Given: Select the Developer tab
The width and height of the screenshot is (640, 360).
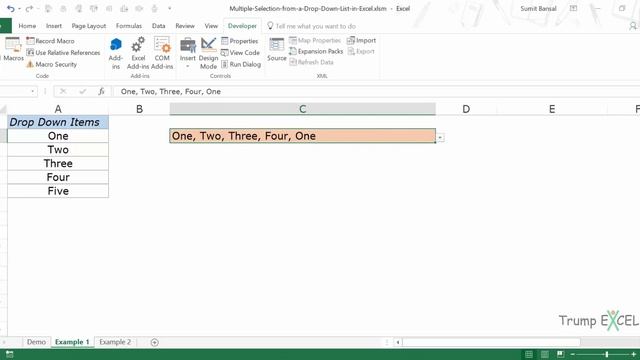Looking at the screenshot, I should (x=242, y=26).
